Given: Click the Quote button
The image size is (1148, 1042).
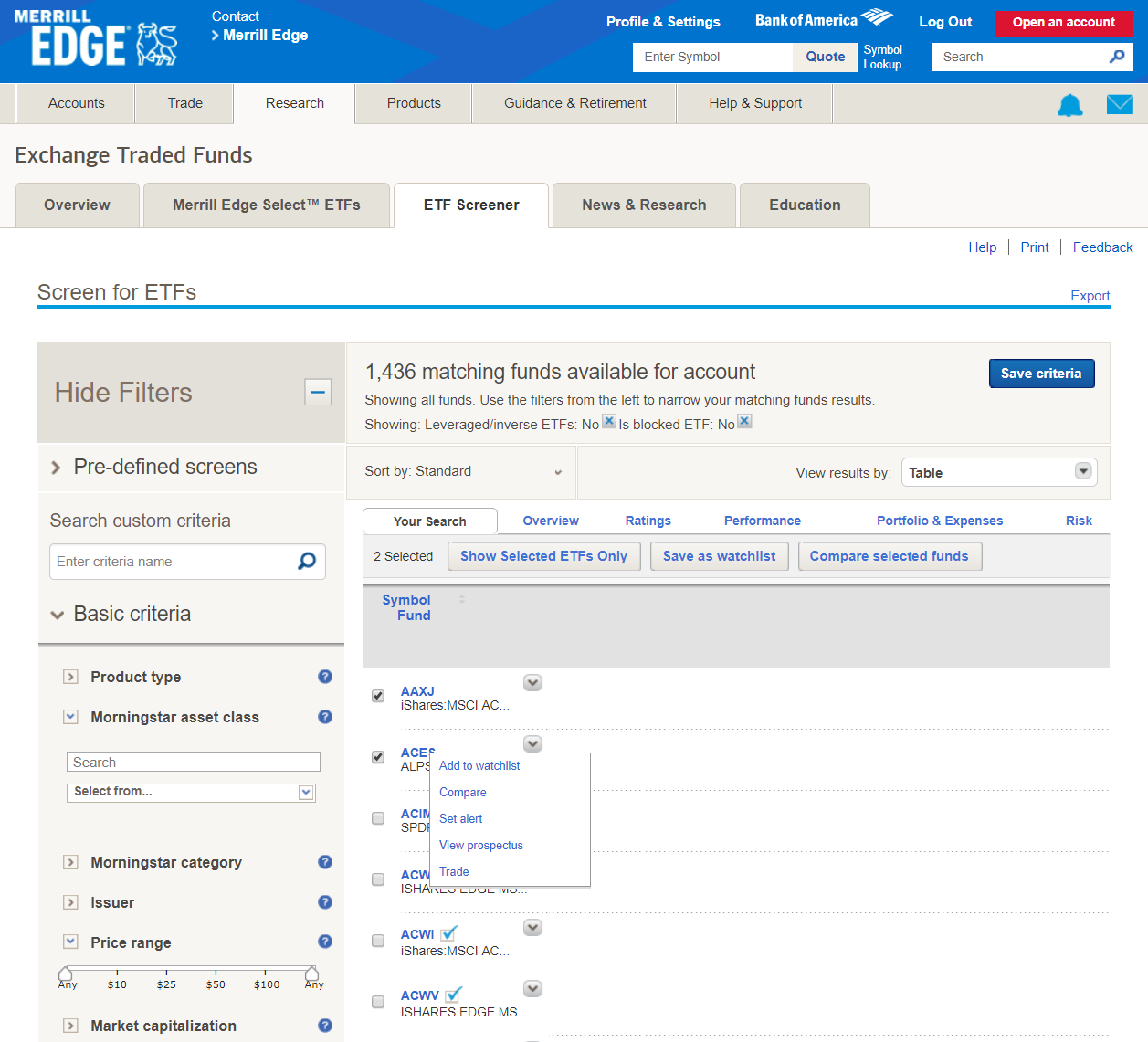Looking at the screenshot, I should pos(826,57).
